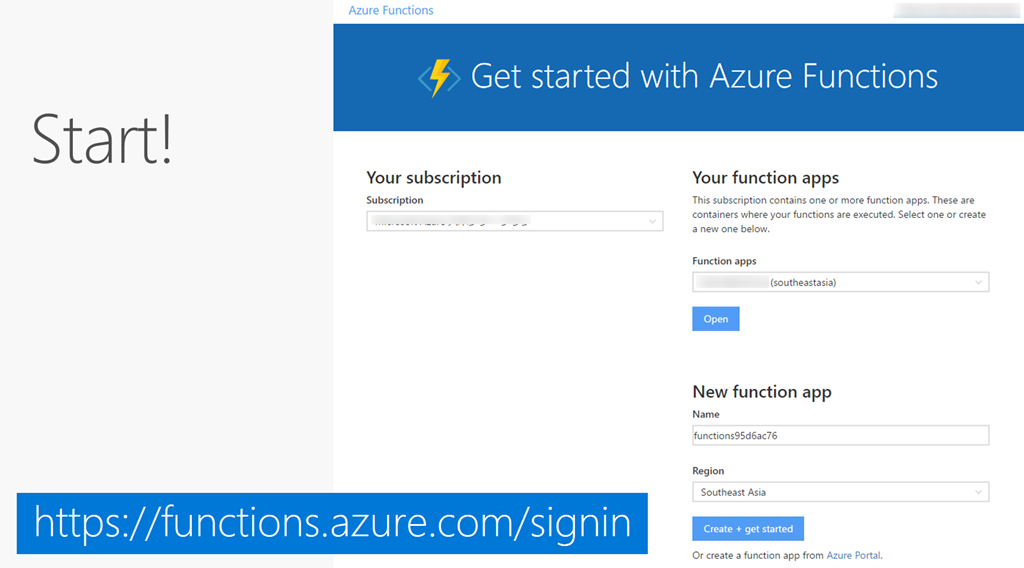Click the Azure Functions header link
1024x568 pixels.
point(391,11)
